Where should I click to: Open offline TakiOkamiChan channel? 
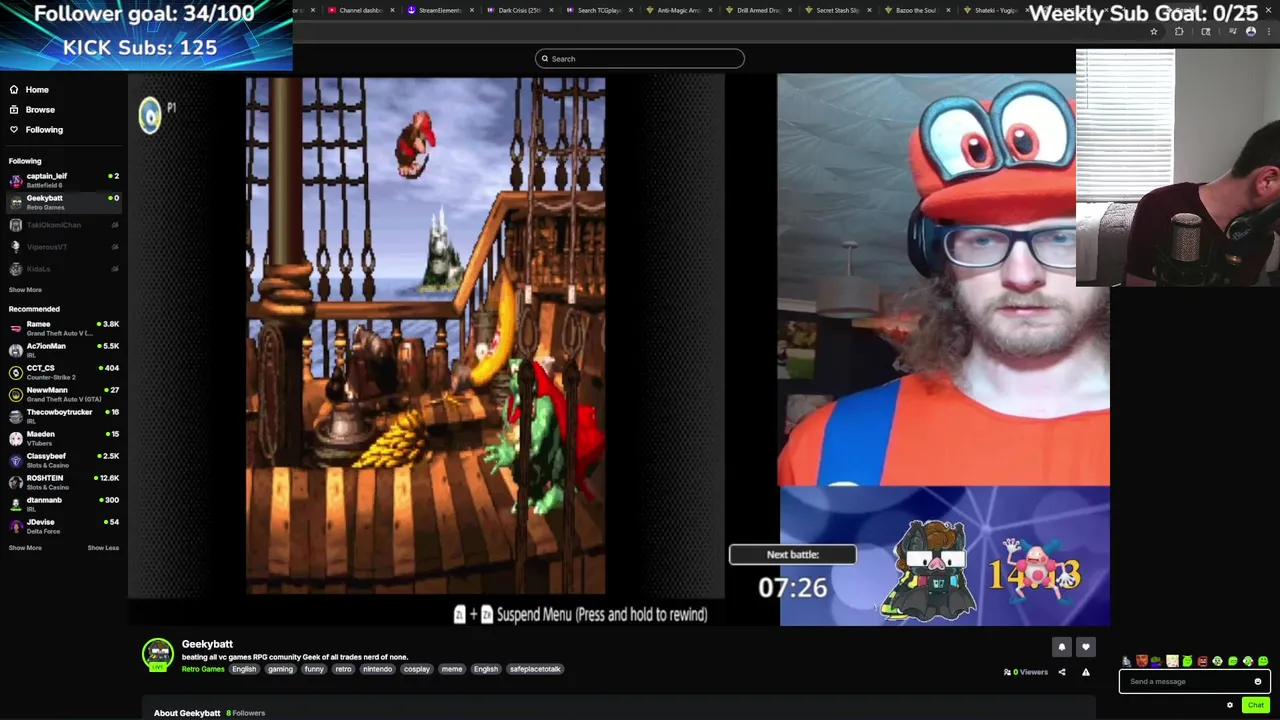click(x=64, y=225)
